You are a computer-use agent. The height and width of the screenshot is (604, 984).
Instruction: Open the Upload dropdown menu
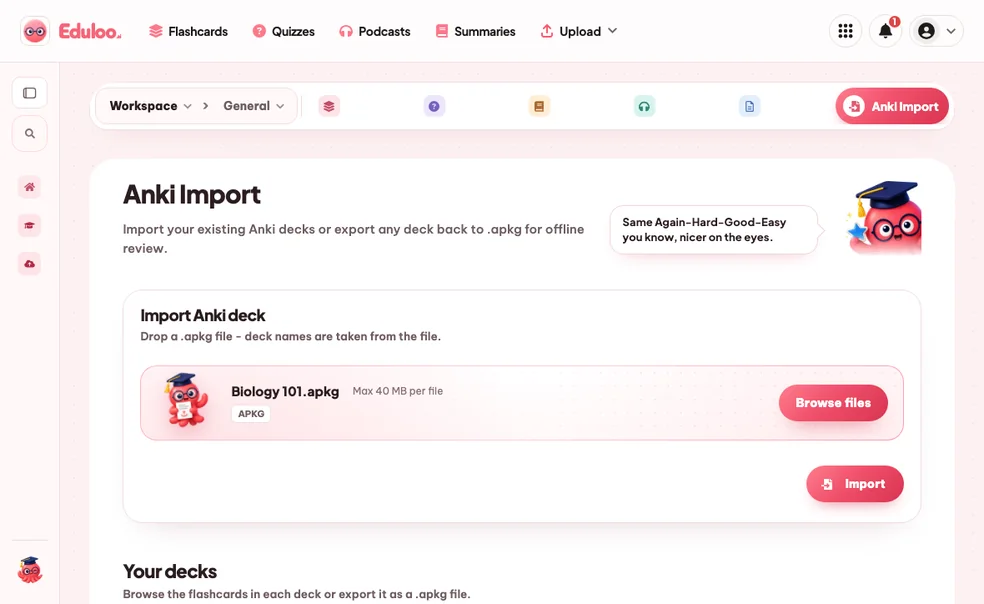579,31
